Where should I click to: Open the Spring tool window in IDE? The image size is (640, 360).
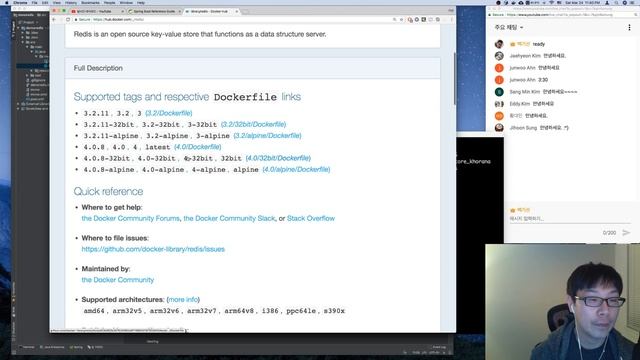click(76, 347)
